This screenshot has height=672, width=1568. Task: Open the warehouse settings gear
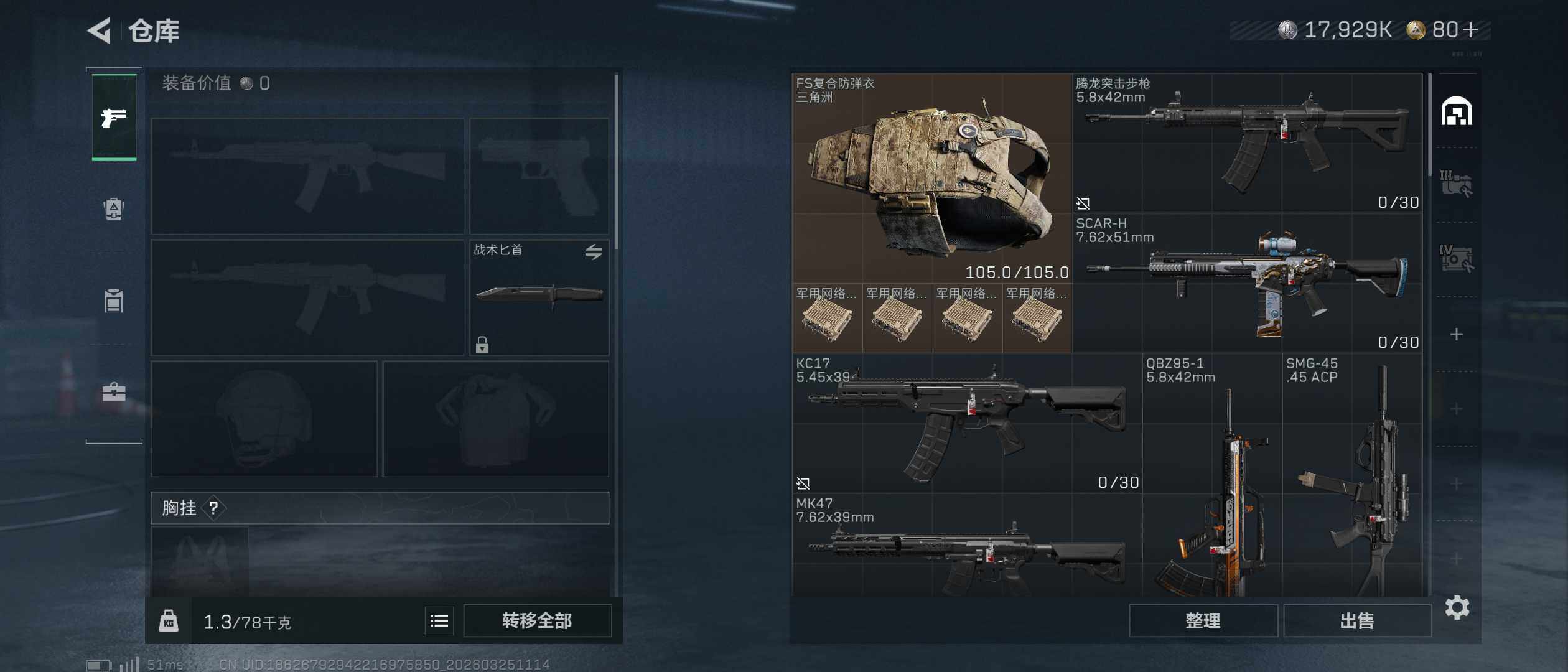coord(1457,607)
